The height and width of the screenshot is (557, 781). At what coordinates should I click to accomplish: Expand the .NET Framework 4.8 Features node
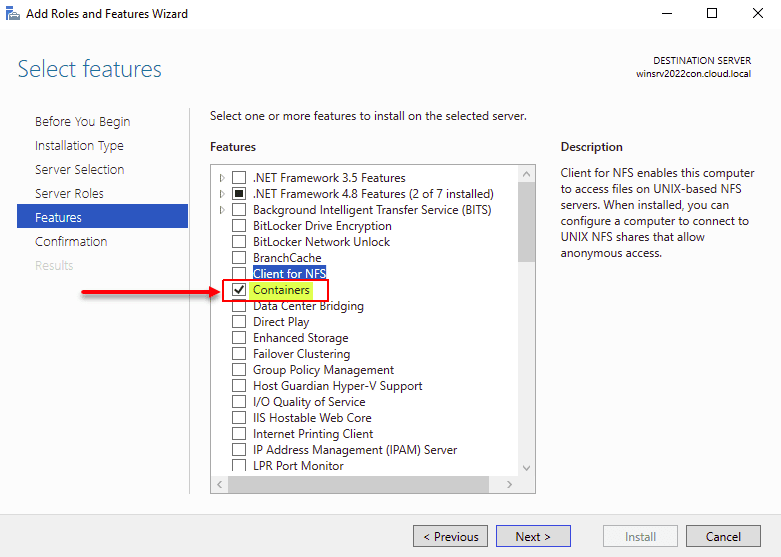click(x=222, y=194)
